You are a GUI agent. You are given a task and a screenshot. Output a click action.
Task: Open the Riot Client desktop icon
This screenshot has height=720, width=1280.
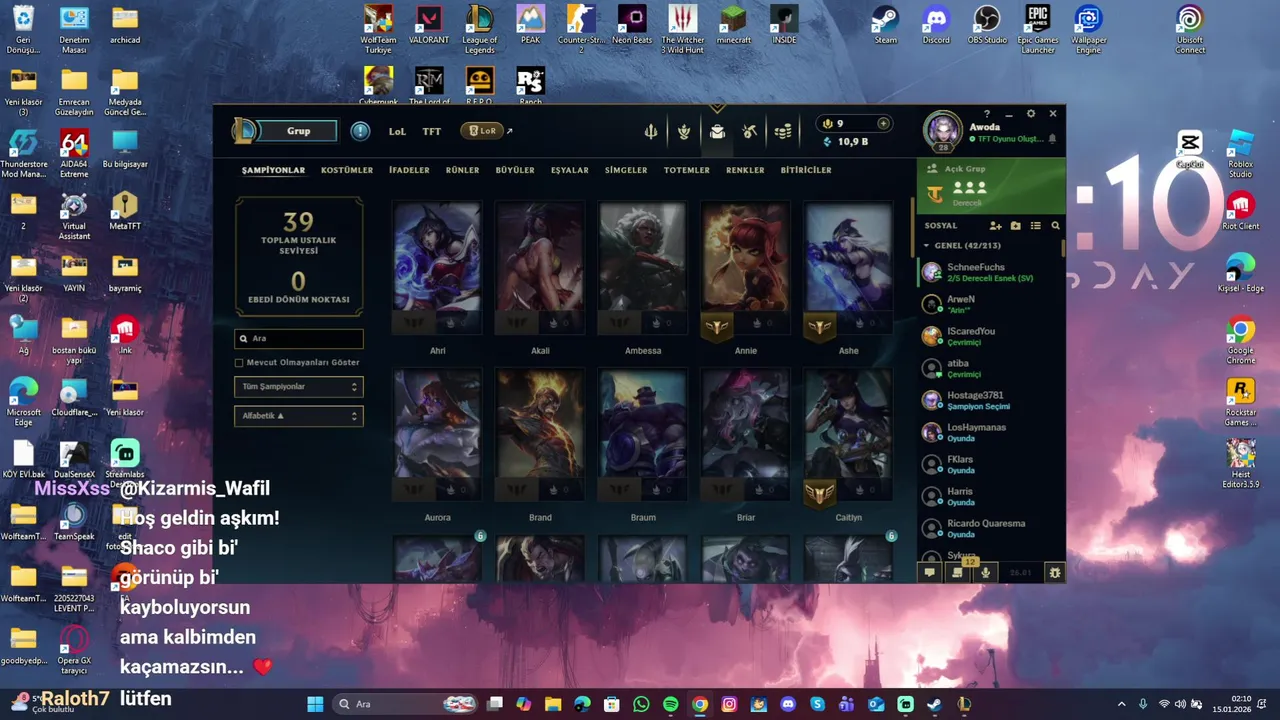point(1241,211)
